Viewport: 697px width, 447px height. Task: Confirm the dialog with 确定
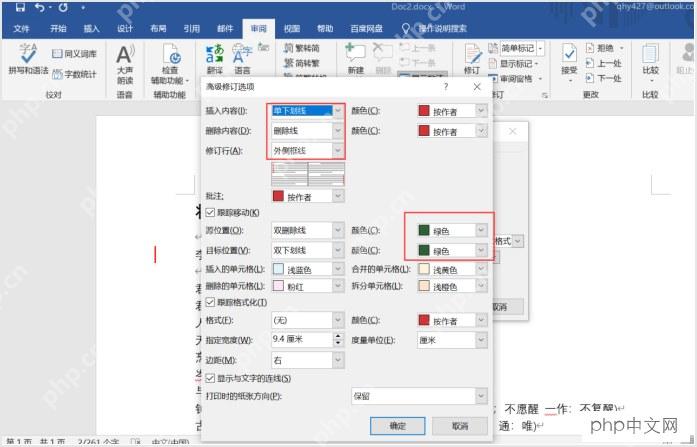[x=397, y=426]
